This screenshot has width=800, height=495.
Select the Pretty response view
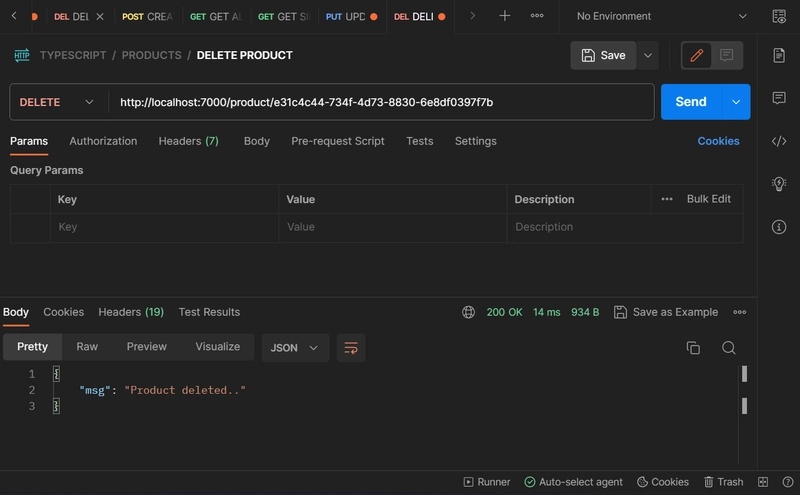click(x=32, y=346)
